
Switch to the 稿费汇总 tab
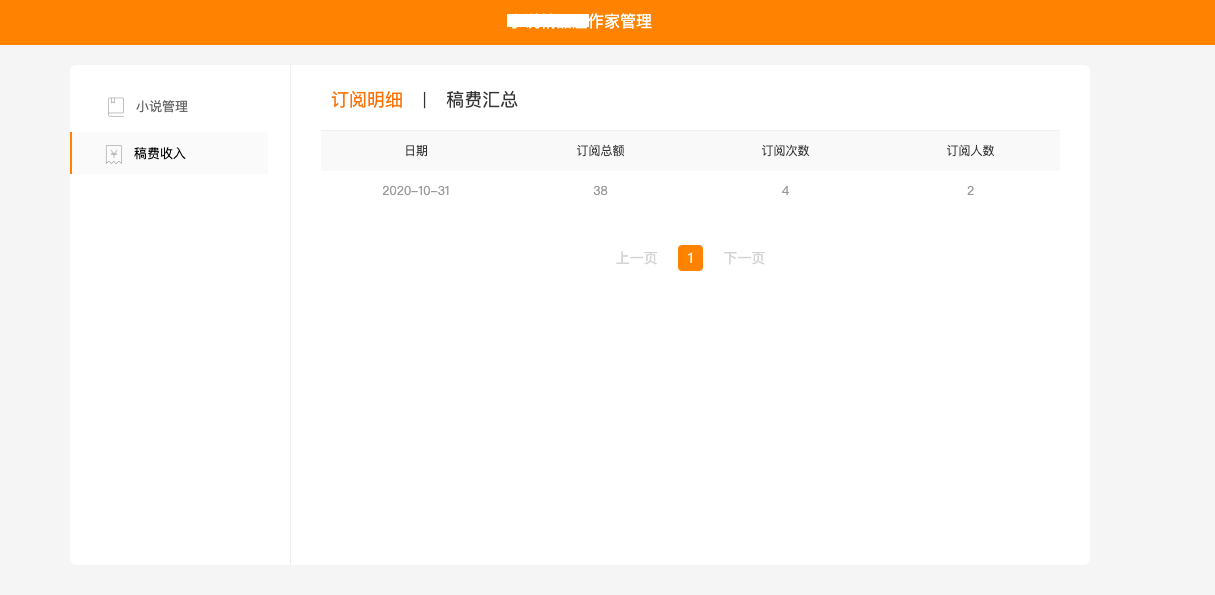pos(482,100)
